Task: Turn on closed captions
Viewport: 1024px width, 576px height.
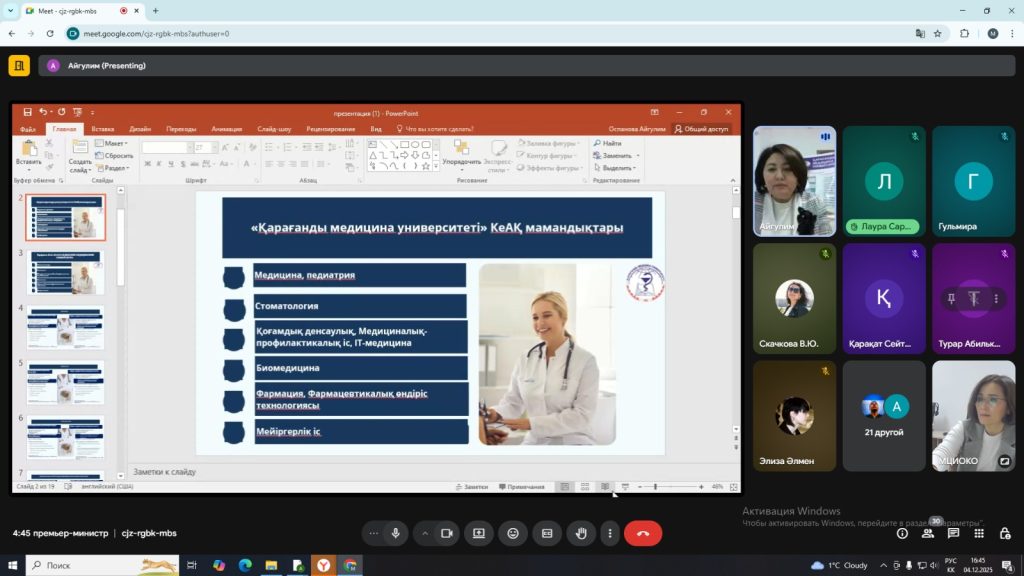Action: (547, 534)
